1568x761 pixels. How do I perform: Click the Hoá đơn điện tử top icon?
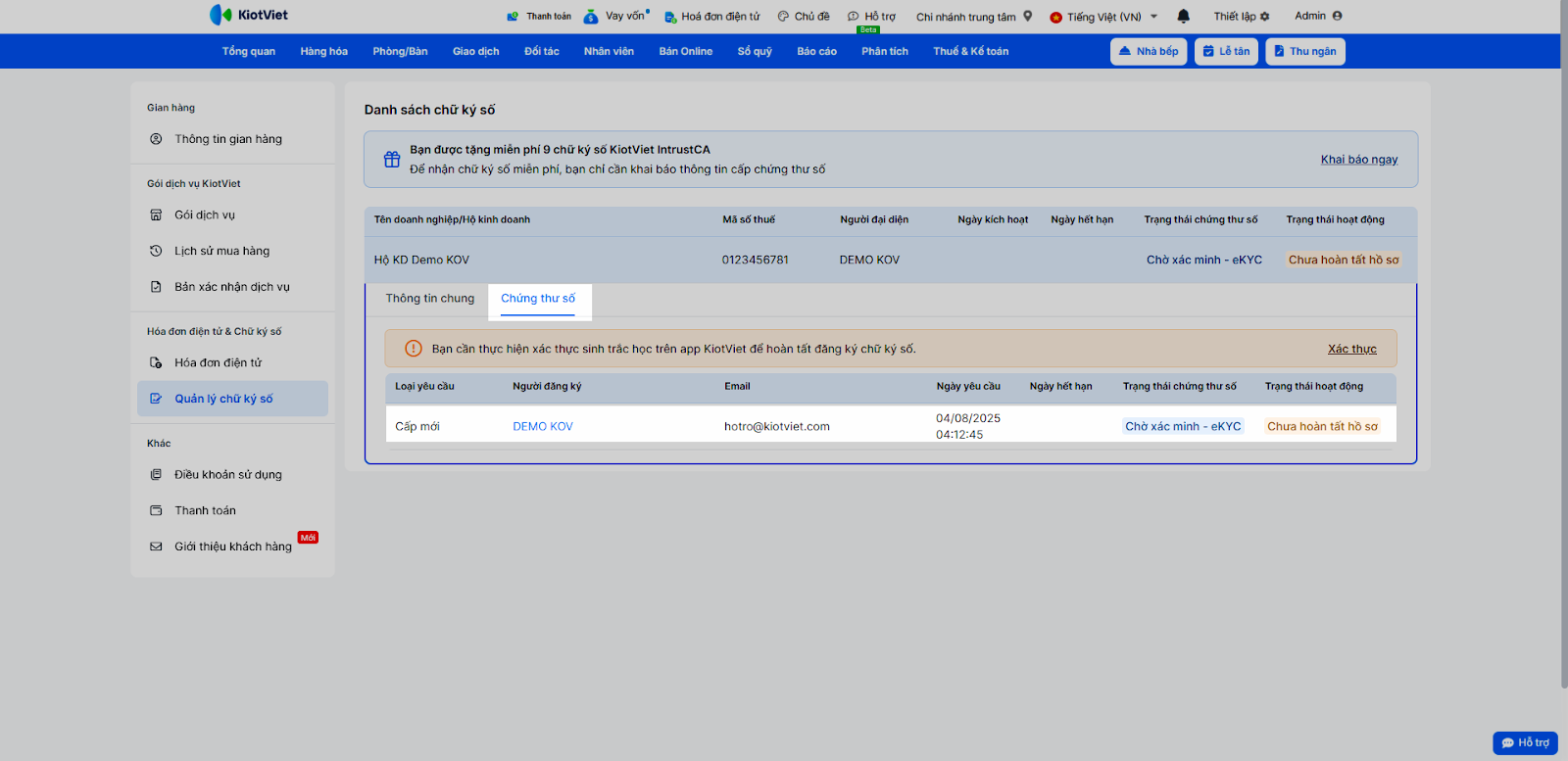coord(670,17)
